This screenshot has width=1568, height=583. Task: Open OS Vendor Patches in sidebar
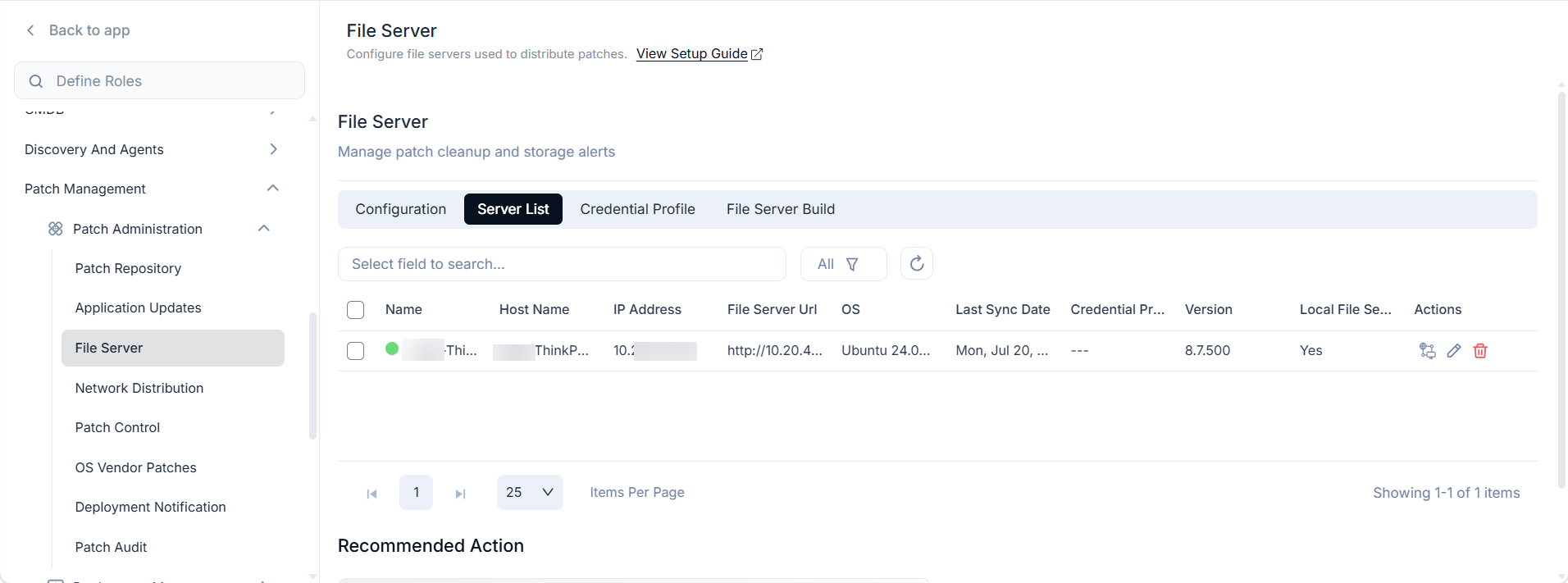[135, 467]
